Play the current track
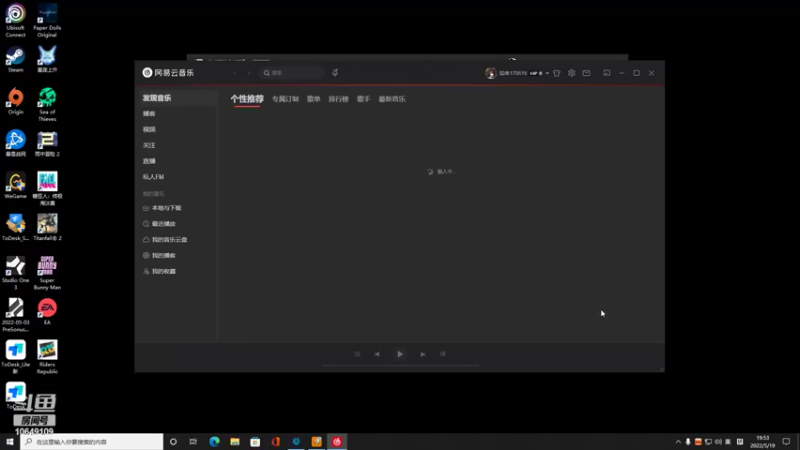This screenshot has width=800, height=450. coord(400,354)
